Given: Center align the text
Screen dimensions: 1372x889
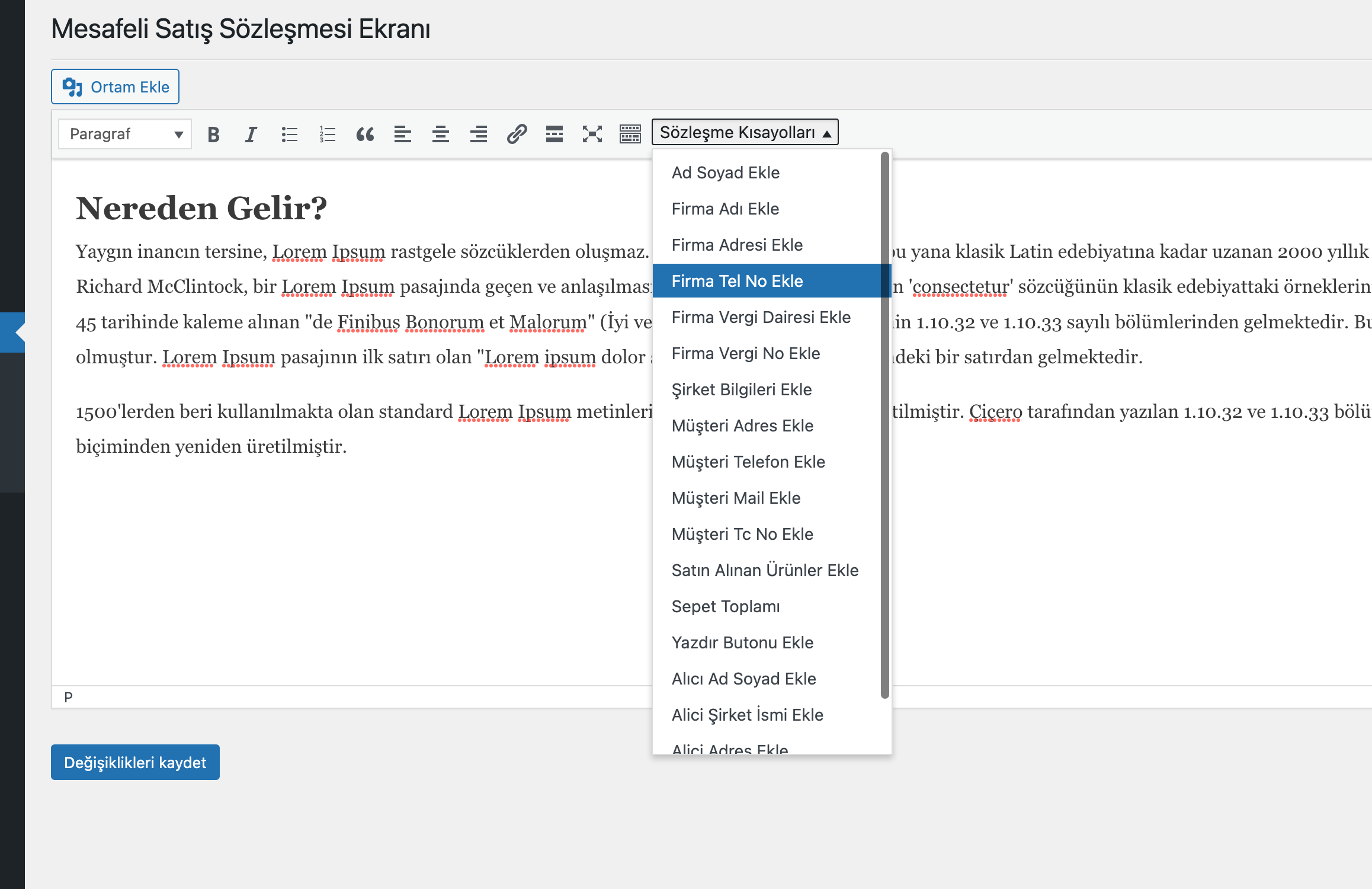Looking at the screenshot, I should (x=441, y=135).
